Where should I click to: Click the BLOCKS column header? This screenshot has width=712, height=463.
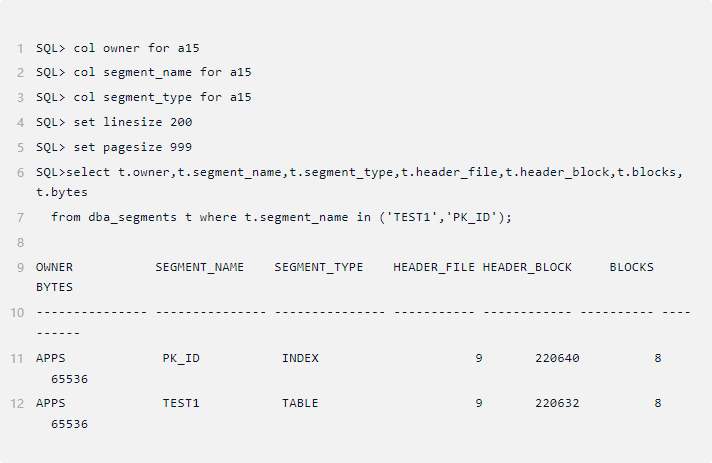coord(631,267)
